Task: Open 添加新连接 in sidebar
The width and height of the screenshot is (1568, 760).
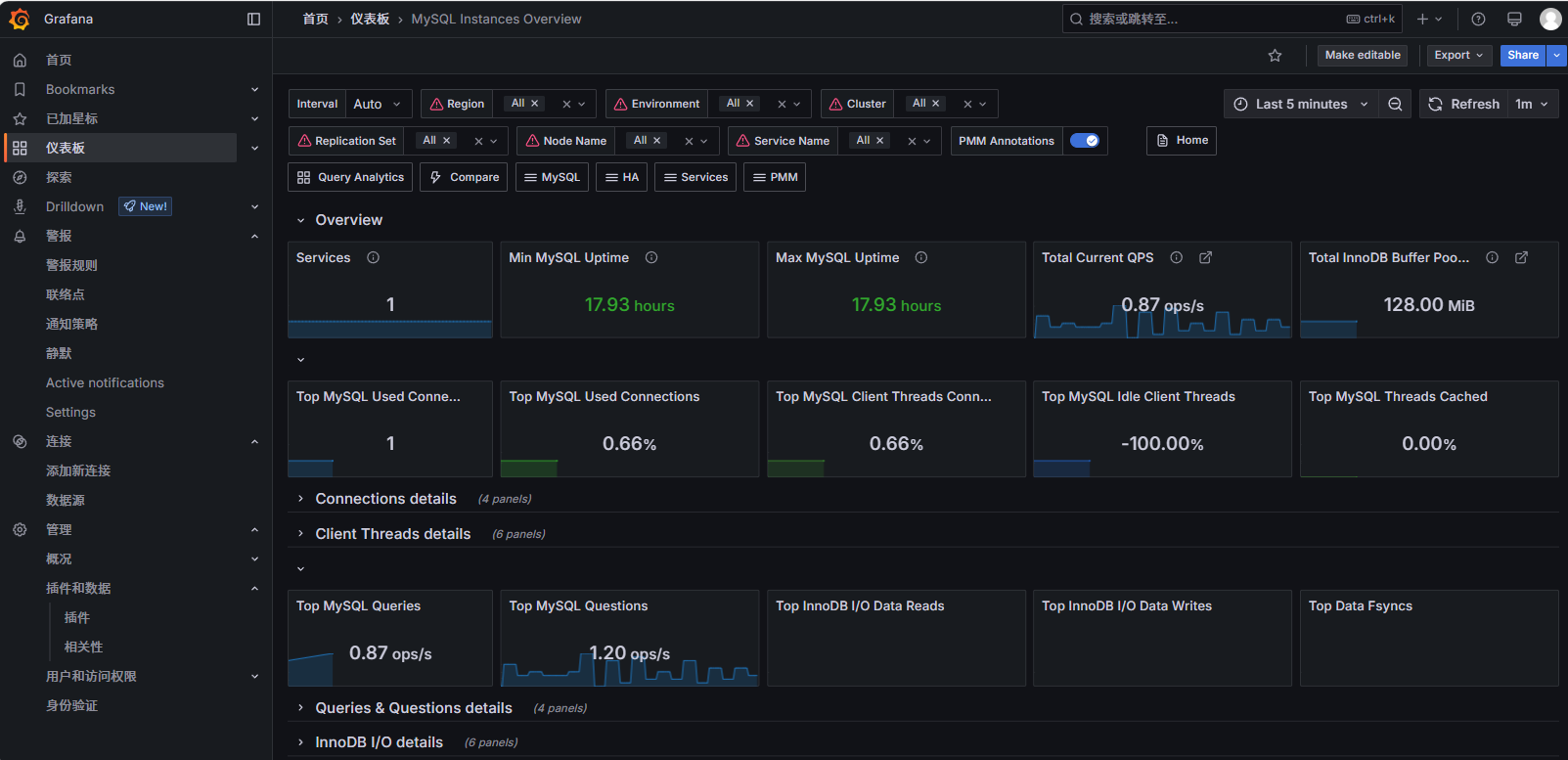Action: click(78, 470)
